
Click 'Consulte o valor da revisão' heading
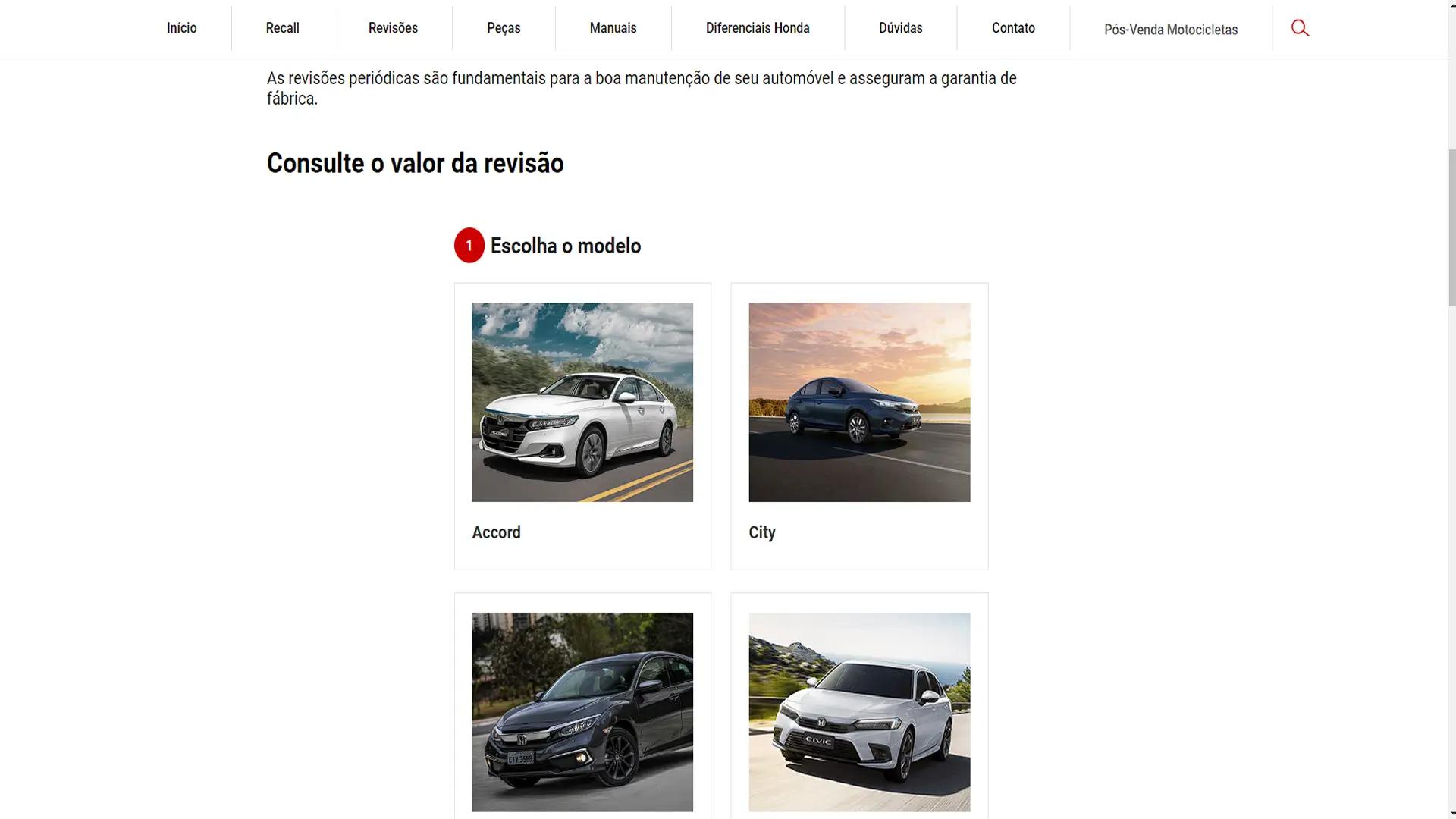click(x=415, y=163)
